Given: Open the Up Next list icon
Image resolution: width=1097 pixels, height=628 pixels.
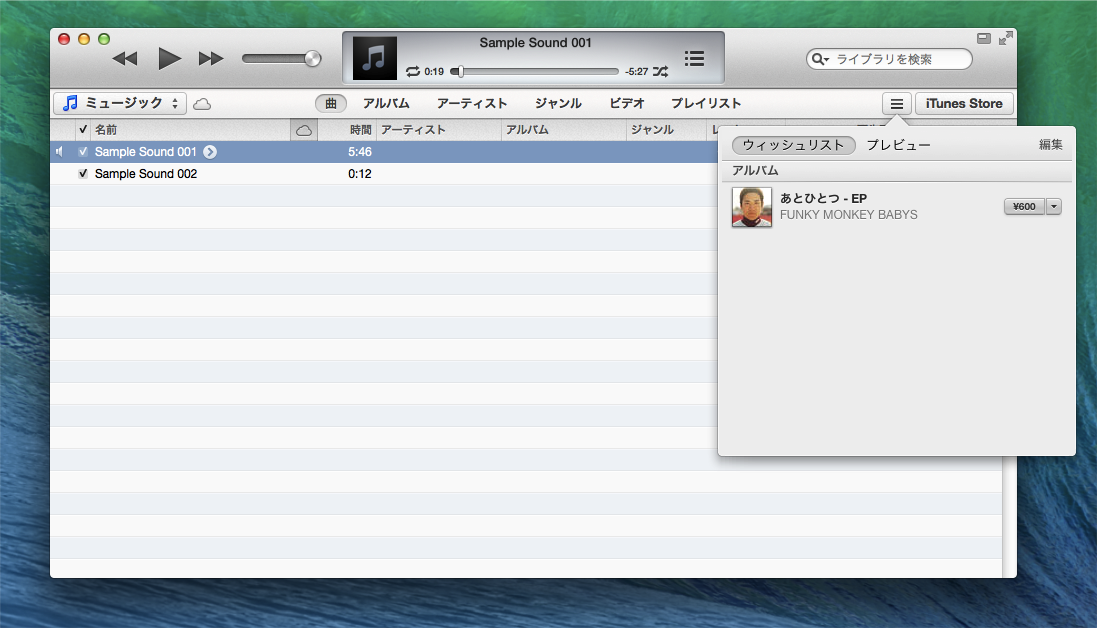Looking at the screenshot, I should click(x=694, y=59).
